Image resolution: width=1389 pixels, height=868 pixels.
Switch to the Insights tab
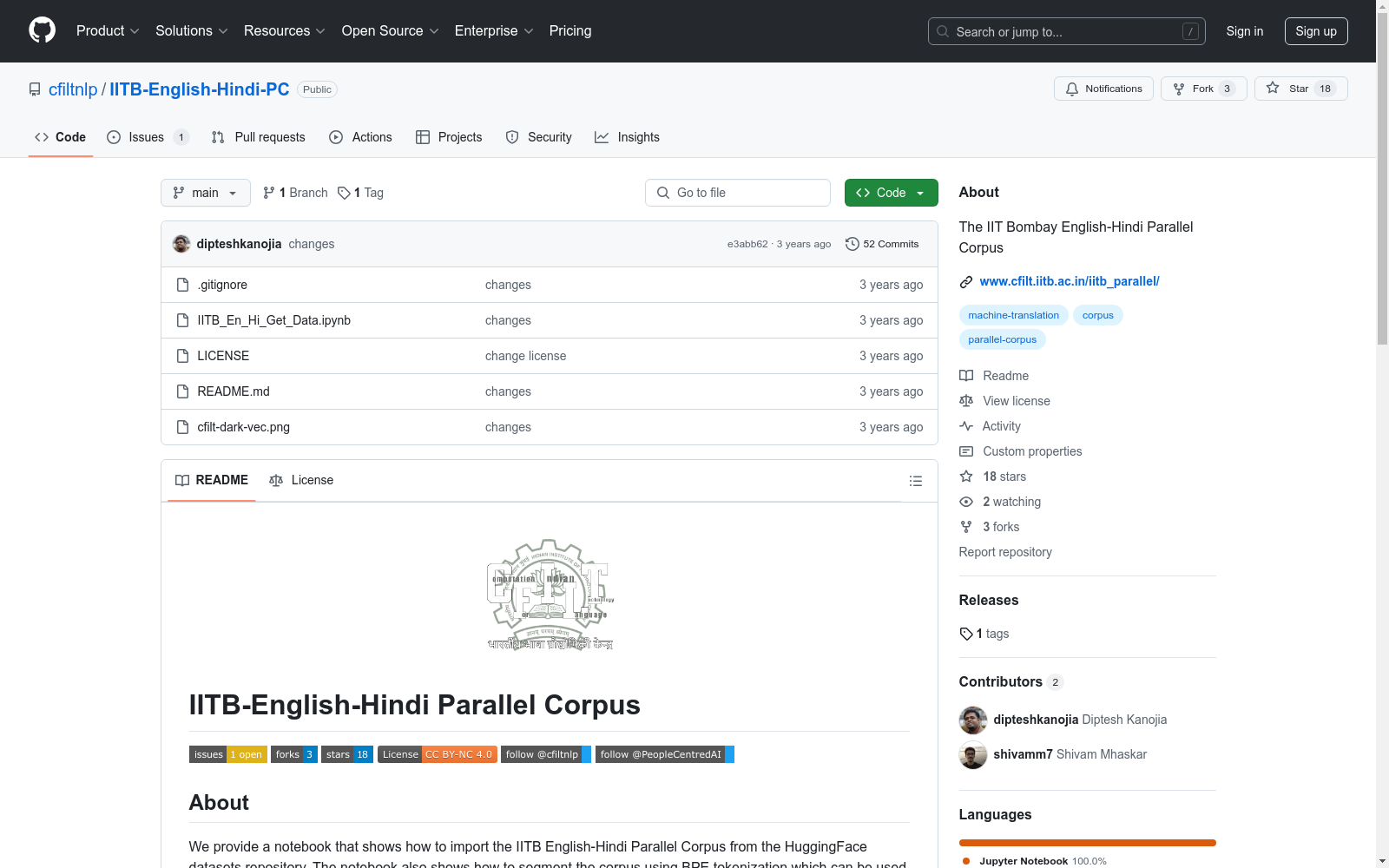[628, 137]
